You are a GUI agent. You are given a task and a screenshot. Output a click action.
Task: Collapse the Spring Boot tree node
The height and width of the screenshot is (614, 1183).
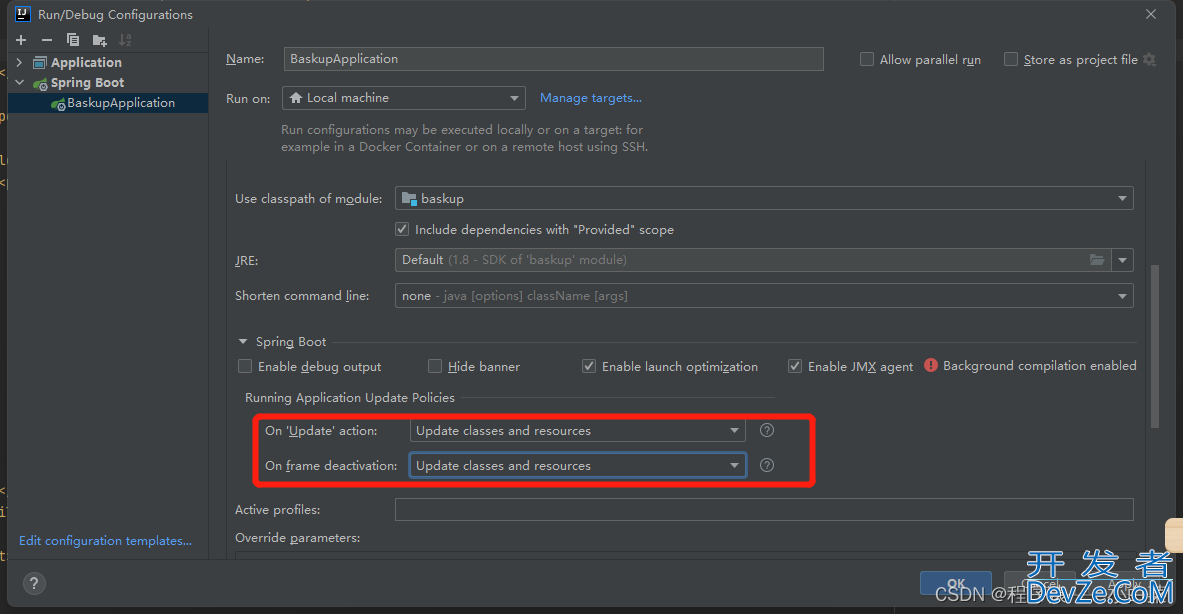(20, 82)
